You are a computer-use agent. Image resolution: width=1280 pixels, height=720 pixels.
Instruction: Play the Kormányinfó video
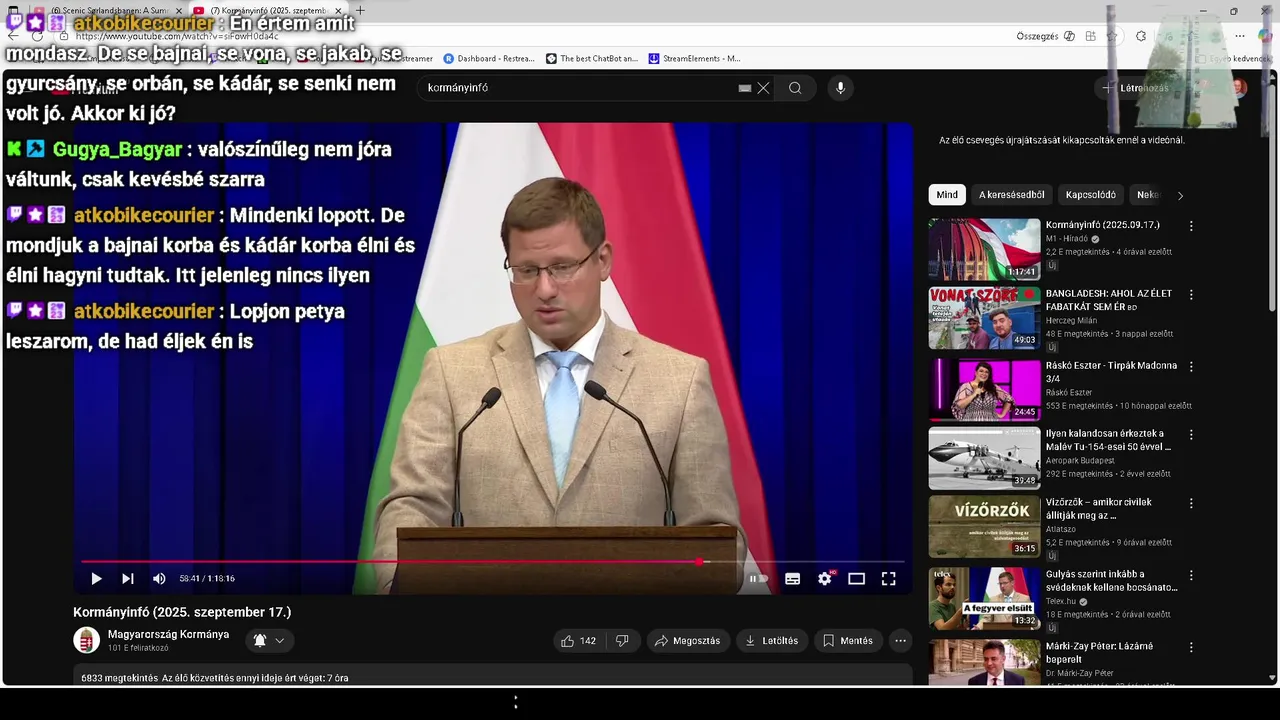coord(96,578)
